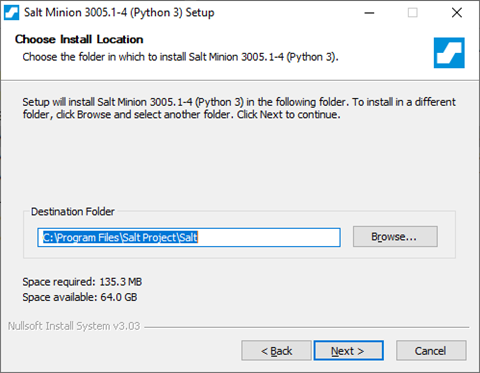Click inside the Destination Folder path field
The image size is (480, 373).
tap(189, 237)
